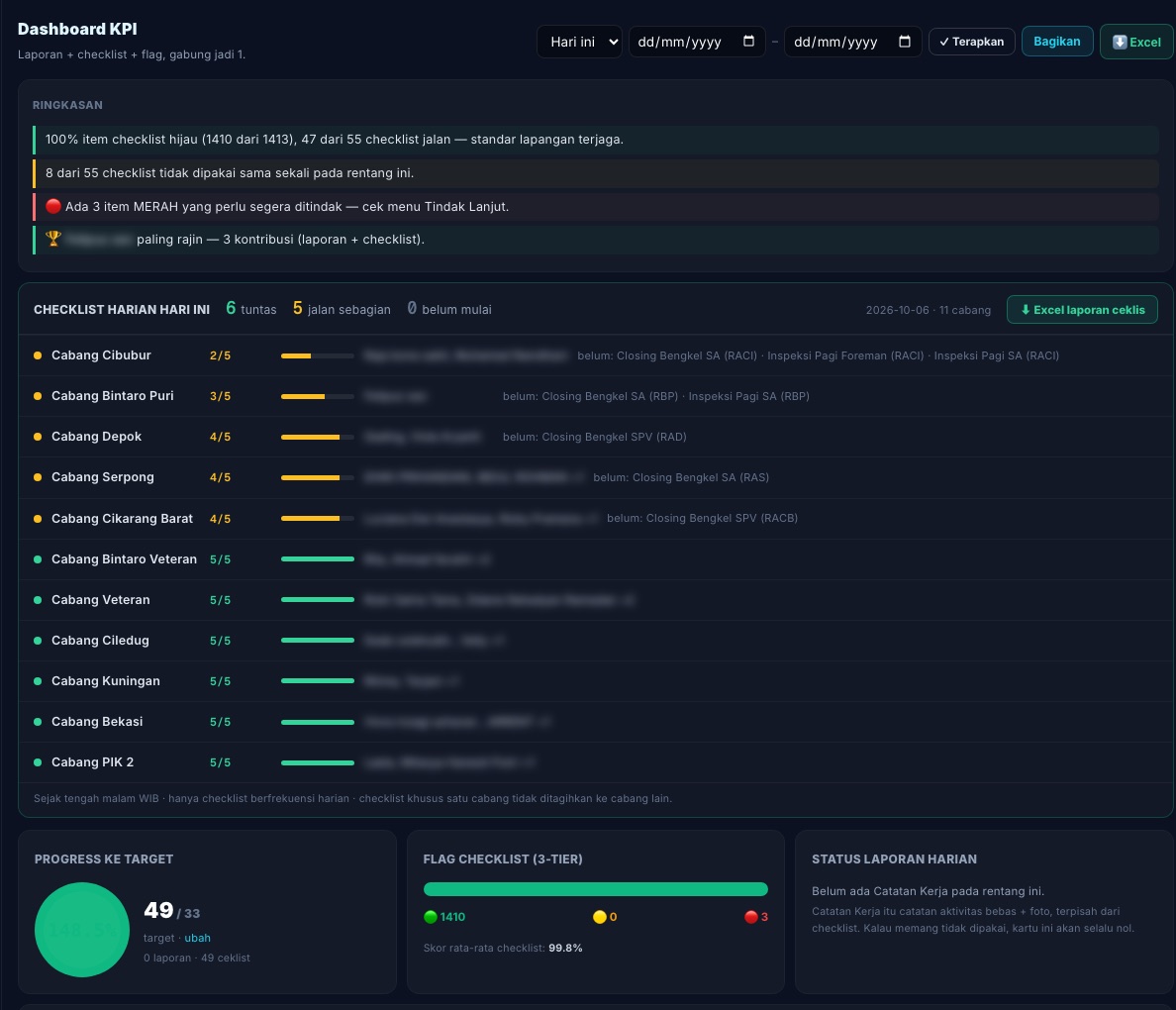Click belum: Closing Bengkel SPV (RACB) note
Image resolution: width=1176 pixels, height=1010 pixels.
tap(702, 518)
